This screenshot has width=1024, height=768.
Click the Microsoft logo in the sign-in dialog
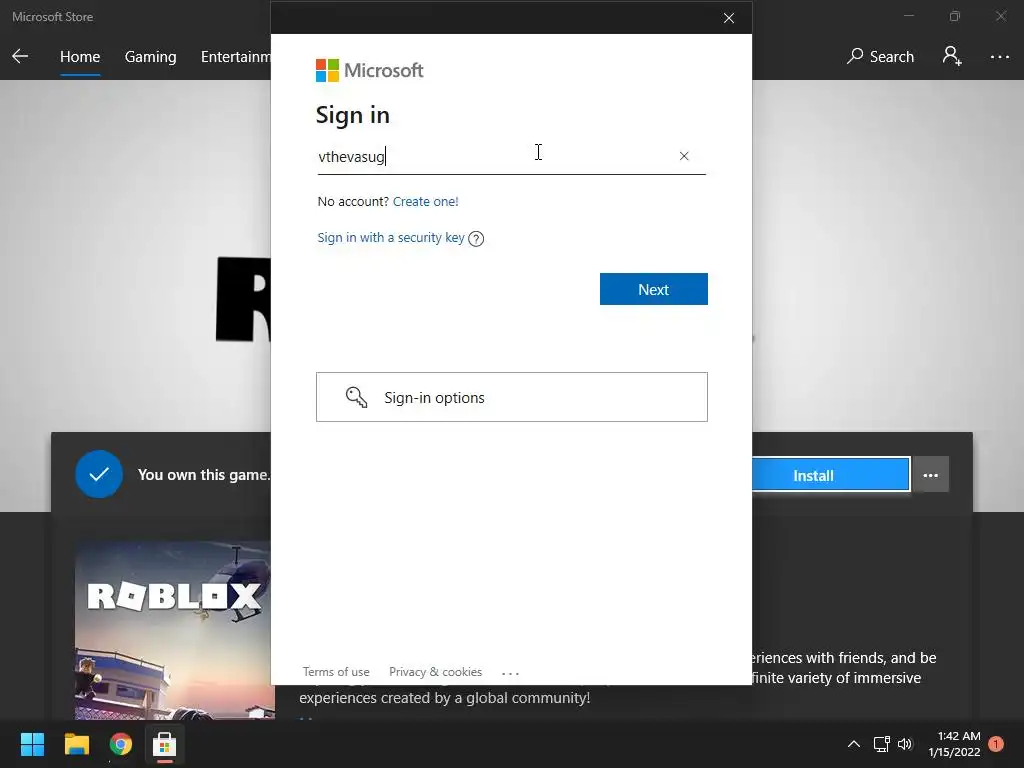coord(370,71)
